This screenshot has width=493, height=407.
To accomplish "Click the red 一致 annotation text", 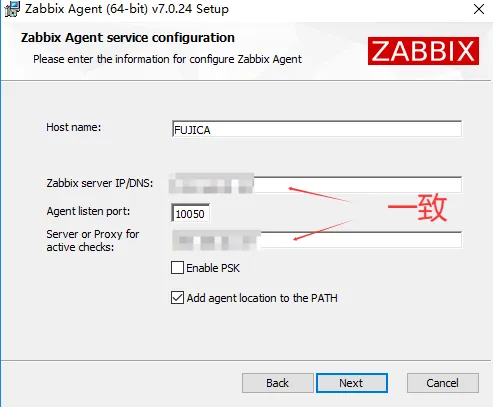I will coord(417,208).
